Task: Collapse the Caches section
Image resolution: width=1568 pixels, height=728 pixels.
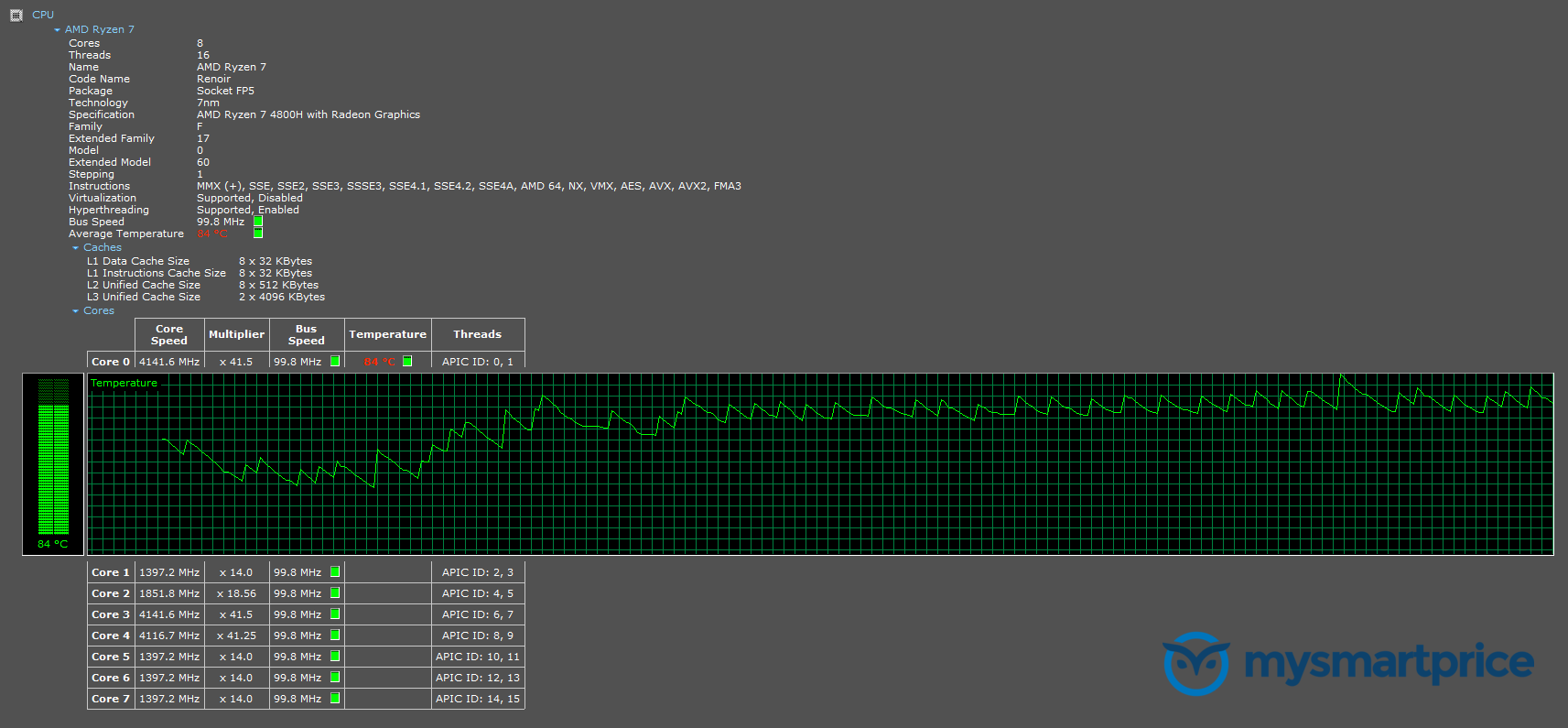Action: pyautogui.click(x=75, y=248)
